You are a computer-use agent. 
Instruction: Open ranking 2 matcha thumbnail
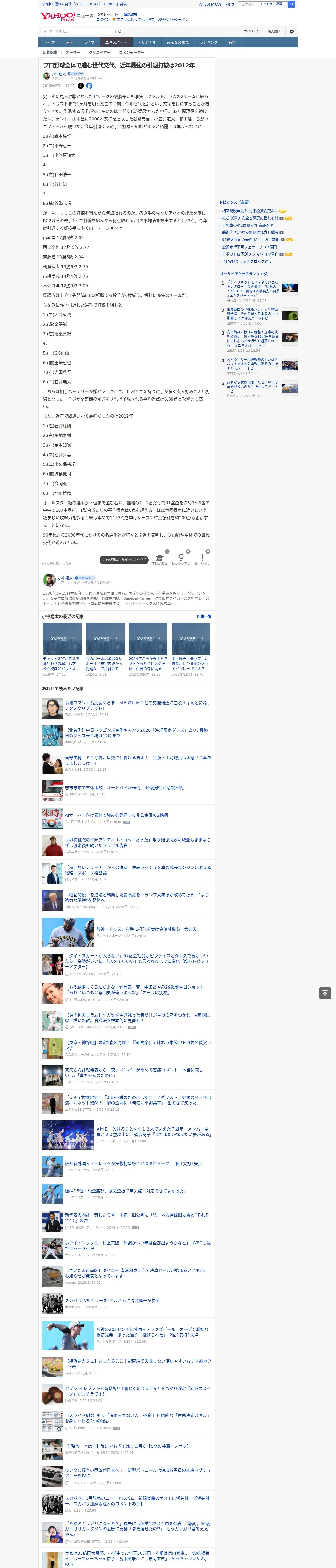click(x=290, y=315)
